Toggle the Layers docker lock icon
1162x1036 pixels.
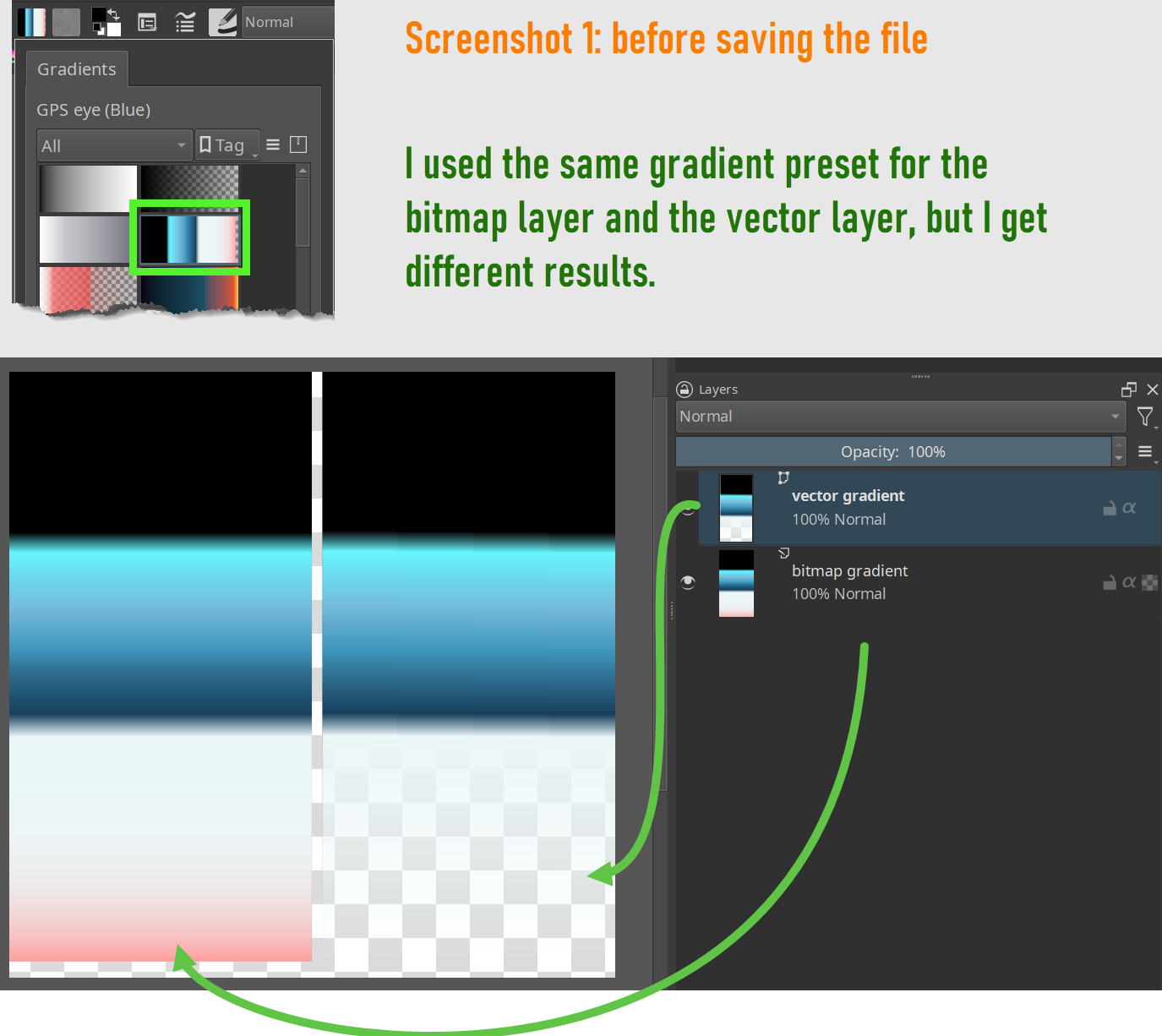click(x=685, y=390)
